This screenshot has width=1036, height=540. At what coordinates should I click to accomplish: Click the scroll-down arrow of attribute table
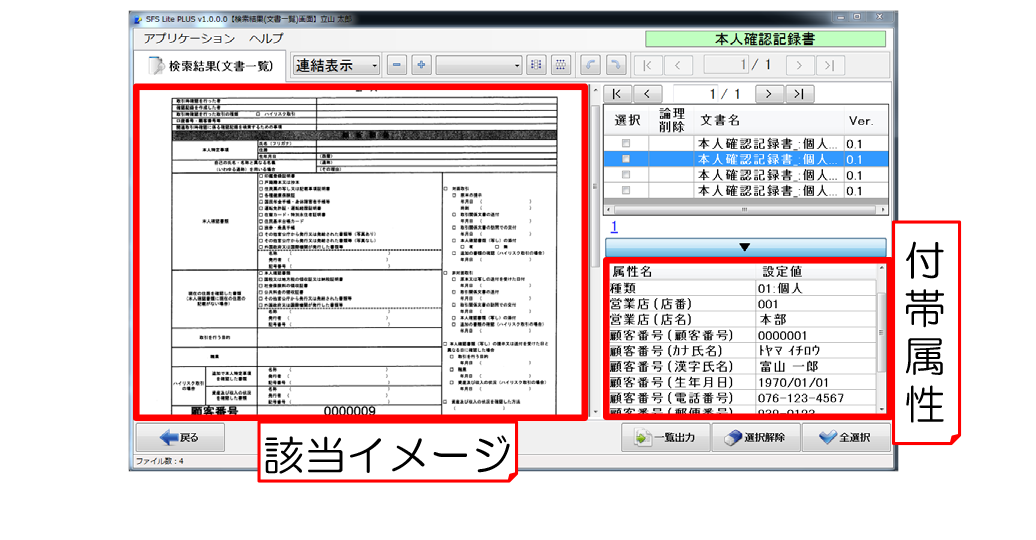pyautogui.click(x=881, y=410)
